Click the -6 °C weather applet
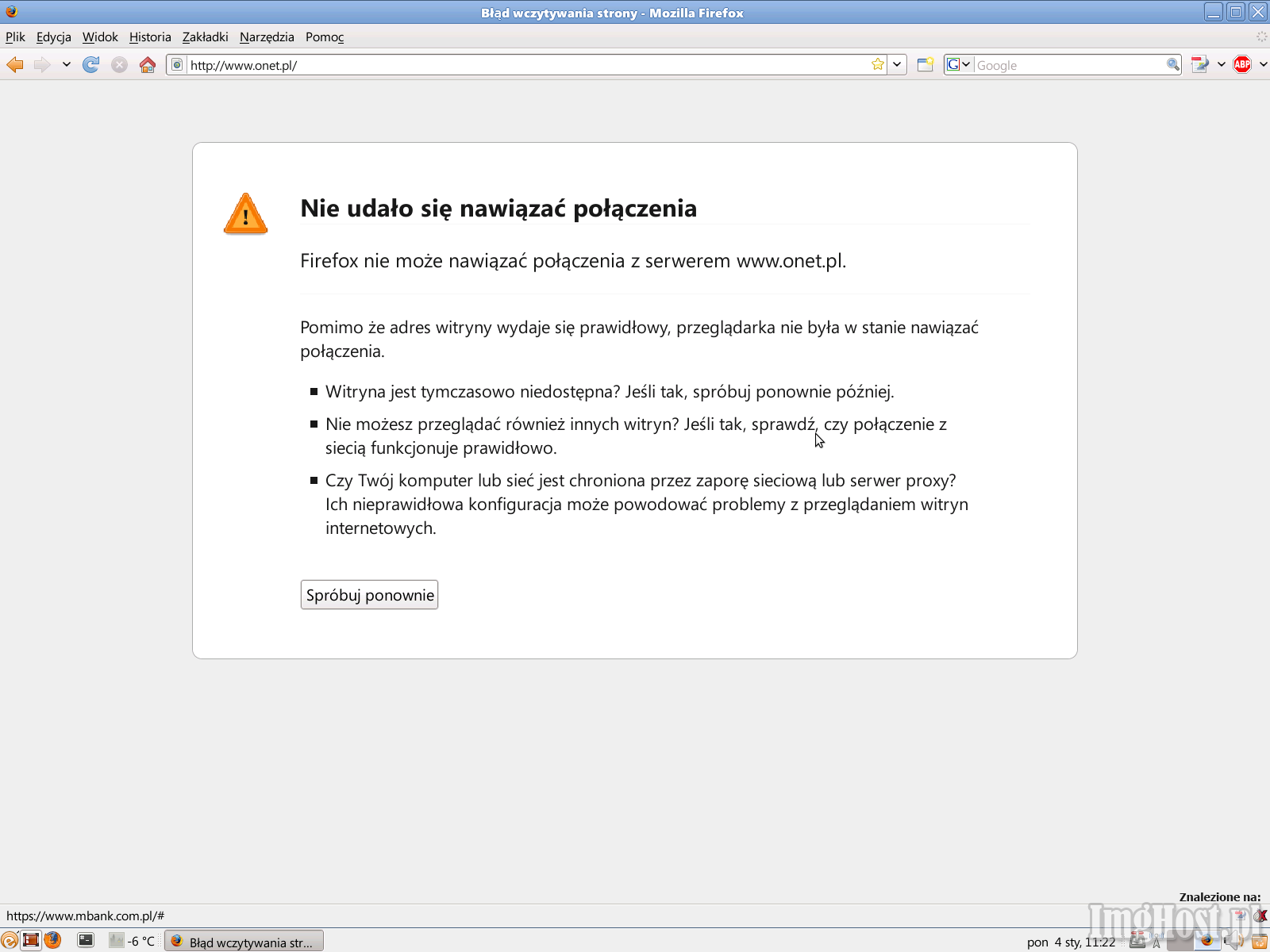The image size is (1270, 952). pyautogui.click(x=132, y=941)
